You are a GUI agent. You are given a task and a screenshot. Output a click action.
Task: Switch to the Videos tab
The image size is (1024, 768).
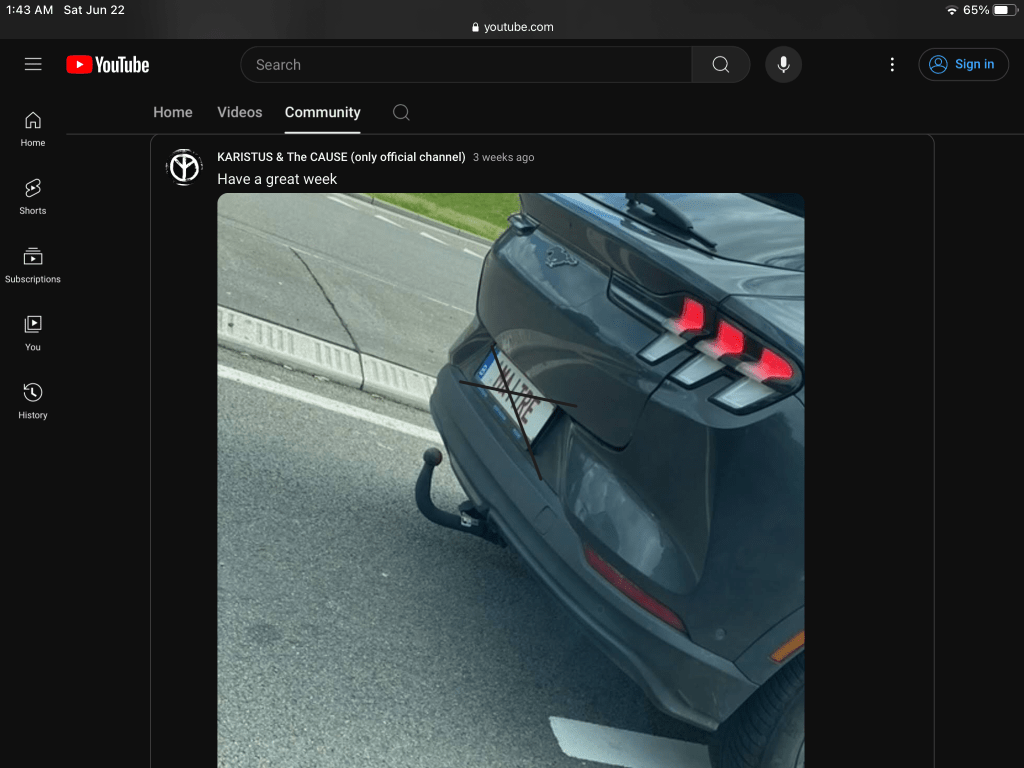(239, 112)
